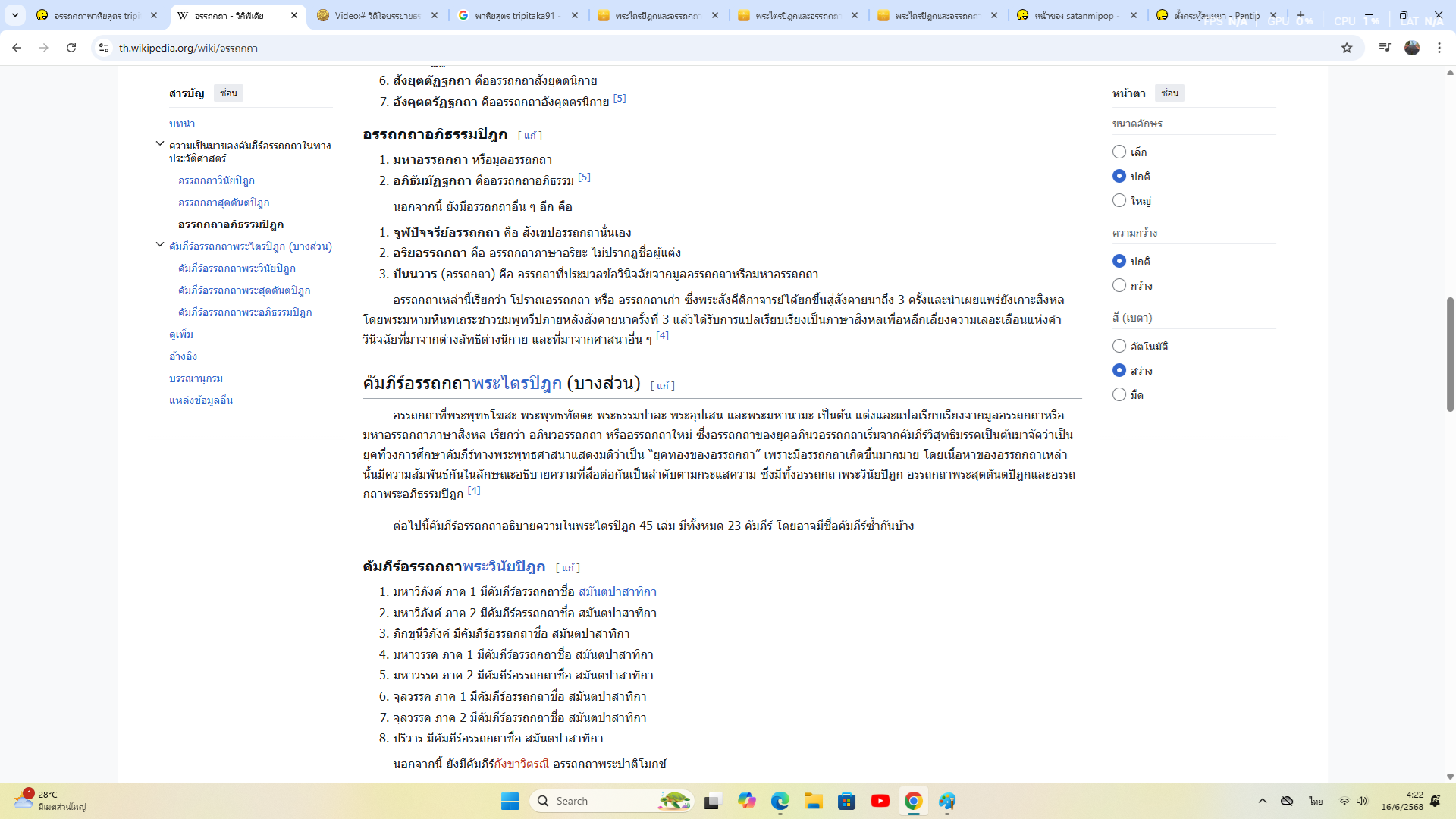The height and width of the screenshot is (819, 1456).
Task: Open the weather widget showing 28°C
Action: tap(50, 801)
